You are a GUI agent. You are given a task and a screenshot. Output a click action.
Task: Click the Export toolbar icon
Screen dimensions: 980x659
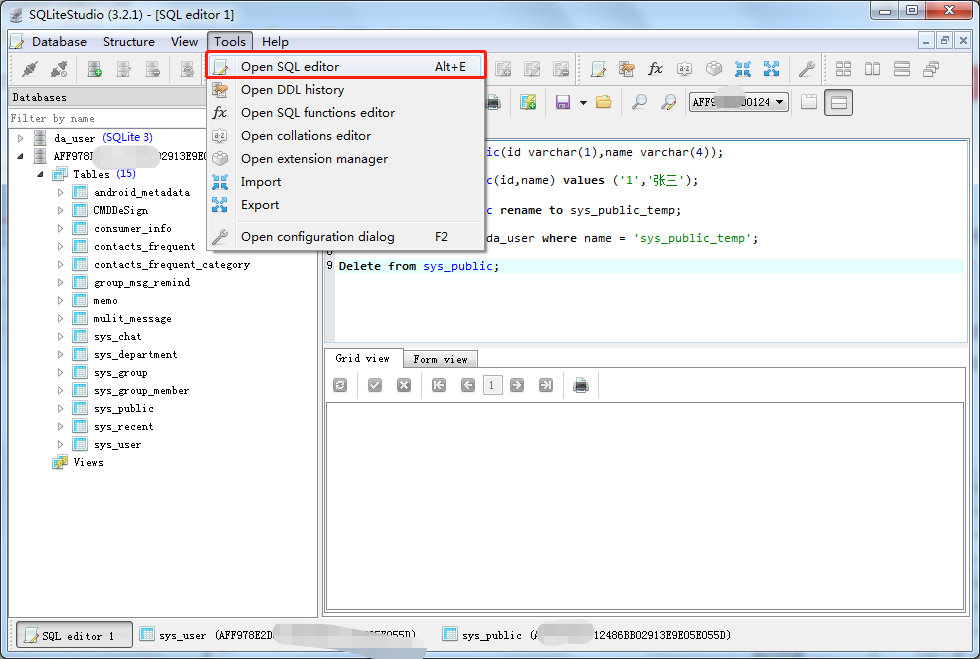click(771, 69)
